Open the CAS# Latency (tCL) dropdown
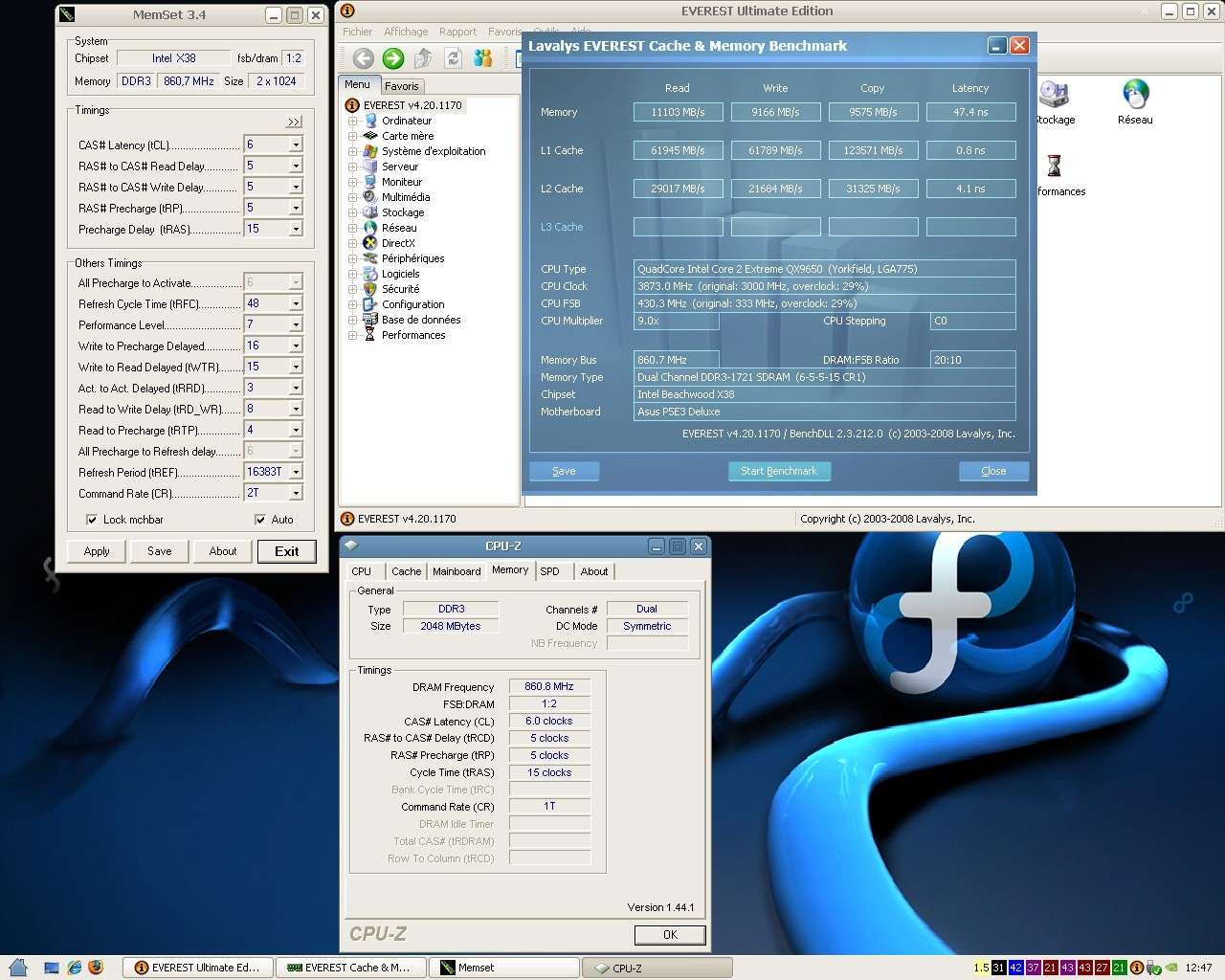 pyautogui.click(x=296, y=145)
